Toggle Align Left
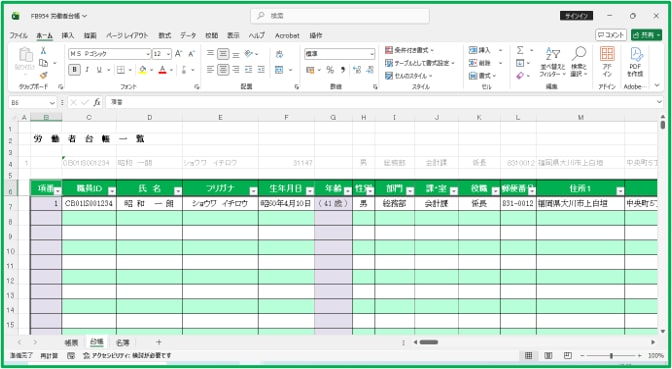This screenshot has width=672, height=369. pyautogui.click(x=210, y=69)
